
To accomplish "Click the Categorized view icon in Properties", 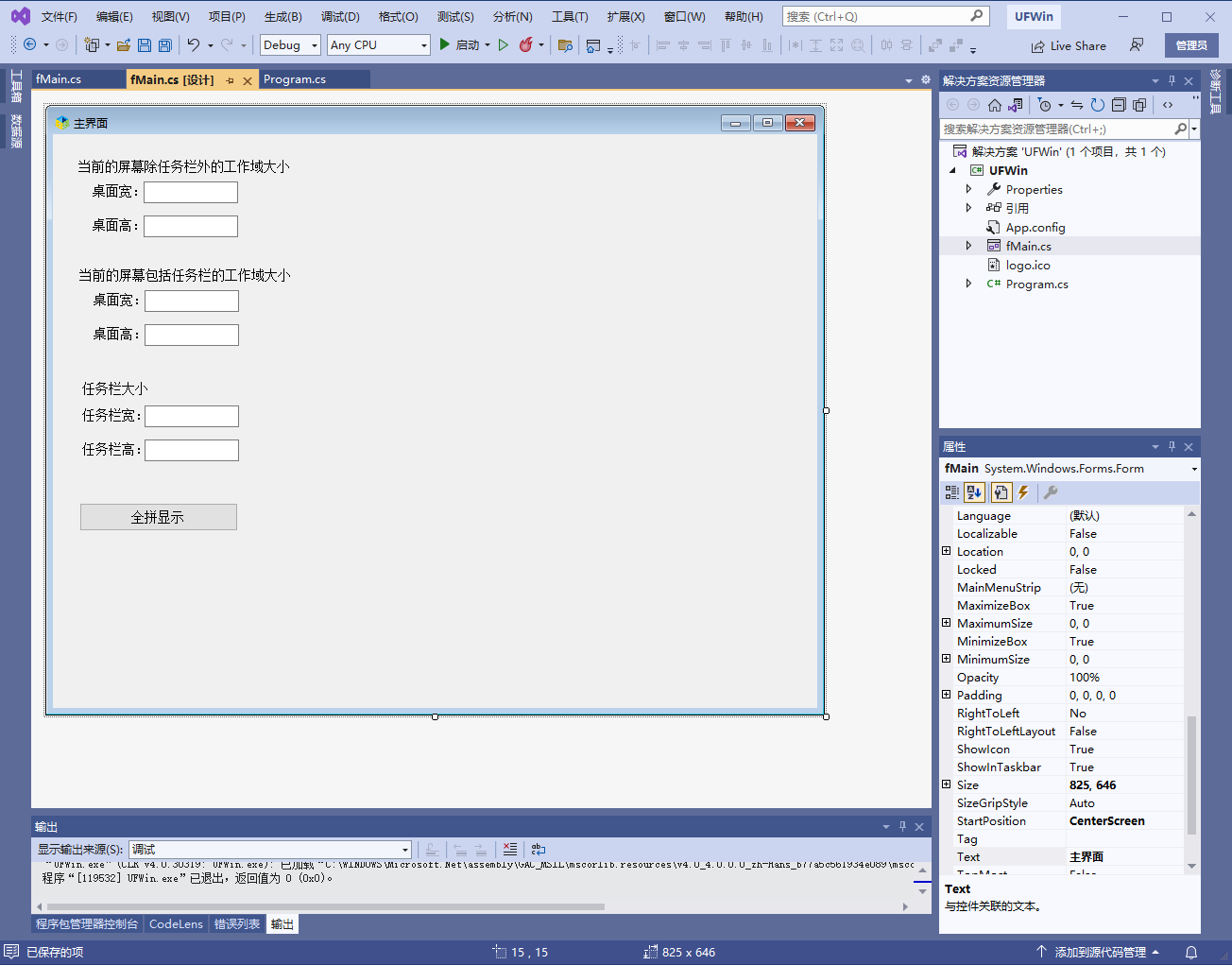I will tap(952, 492).
